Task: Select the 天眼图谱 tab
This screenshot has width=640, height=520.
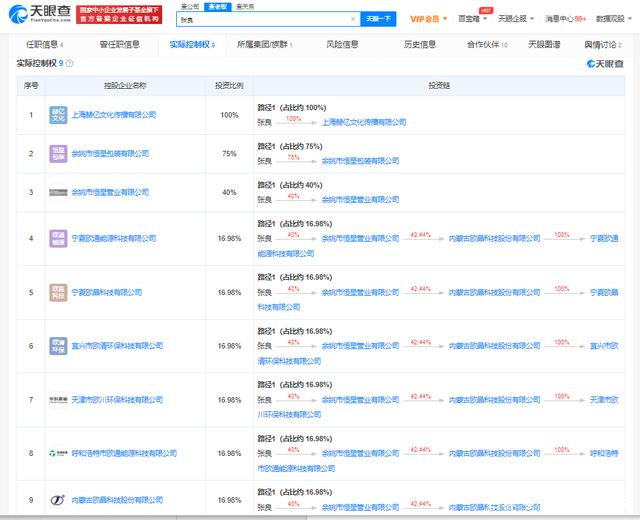Action: click(x=546, y=45)
